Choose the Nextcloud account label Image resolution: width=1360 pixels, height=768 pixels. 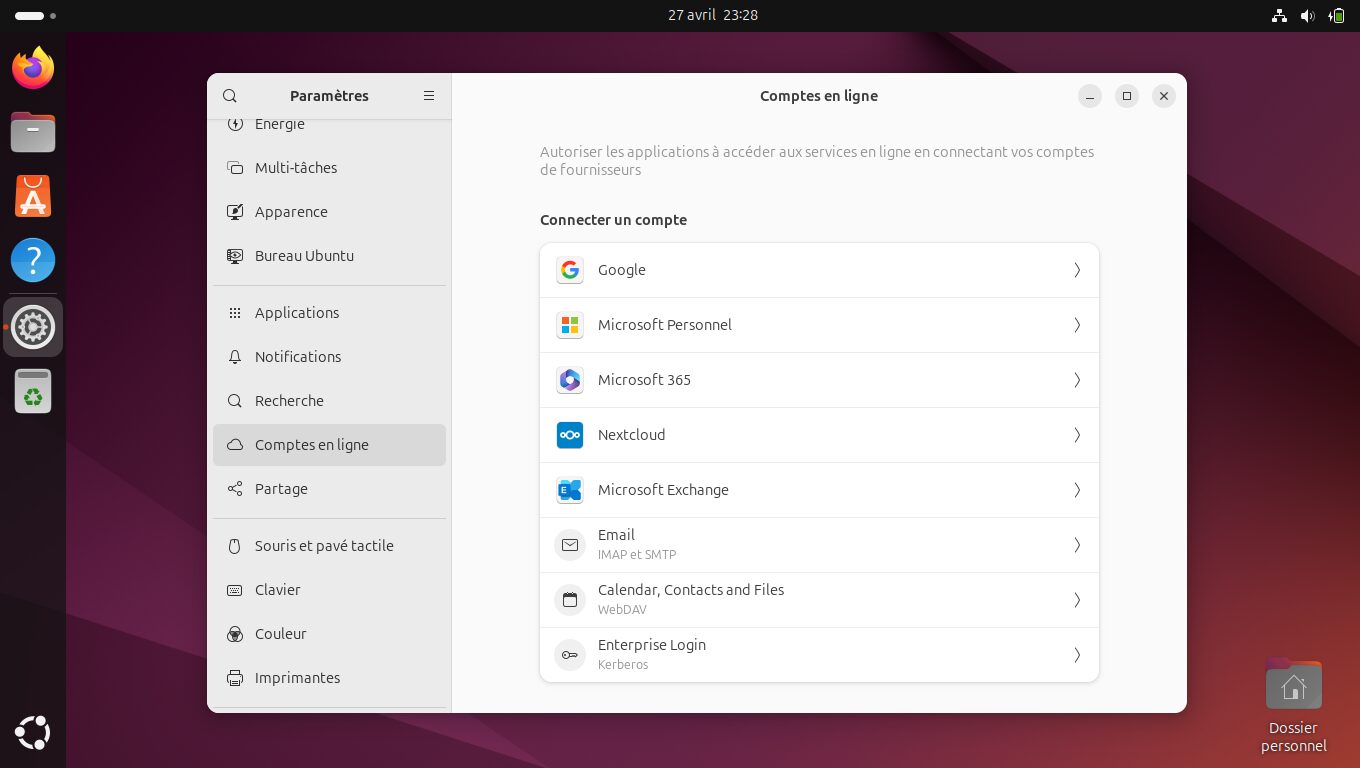(x=631, y=435)
